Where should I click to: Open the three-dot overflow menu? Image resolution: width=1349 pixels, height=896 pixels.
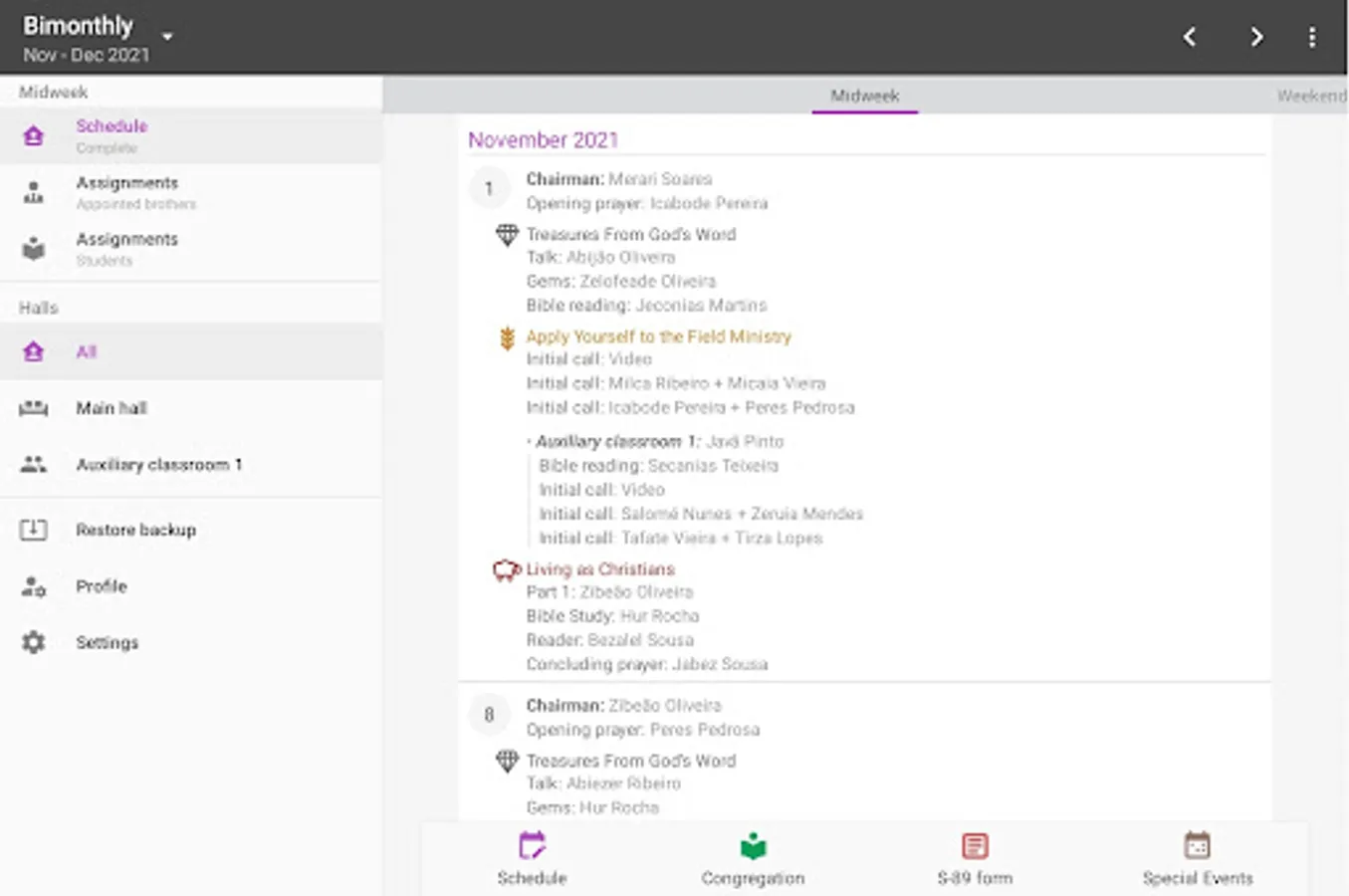[x=1312, y=37]
